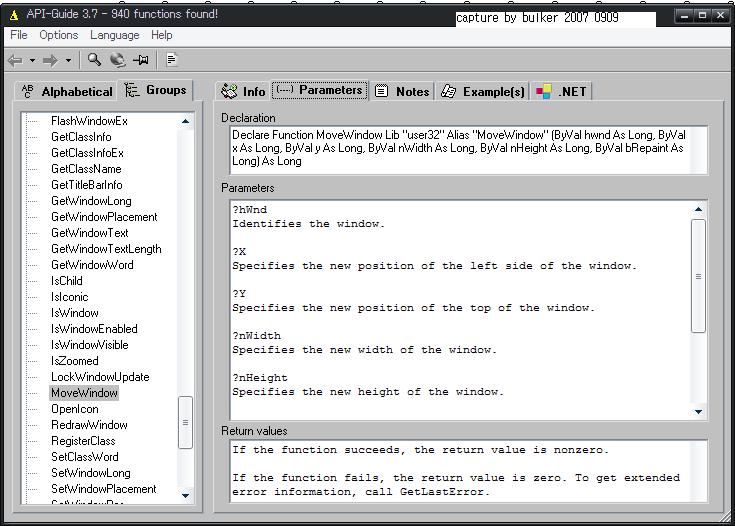735x526 pixels.
Task: Show the .NET tab
Action: click(562, 91)
